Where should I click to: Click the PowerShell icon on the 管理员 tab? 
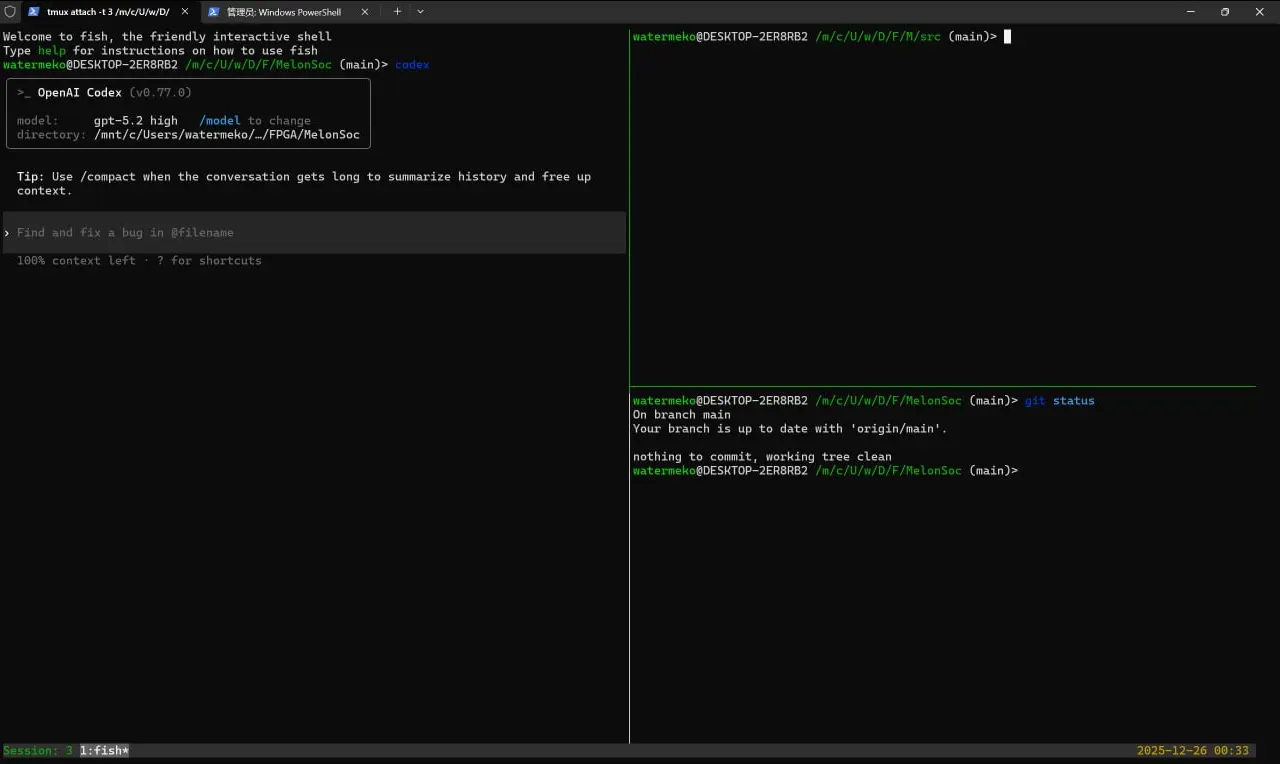point(214,12)
